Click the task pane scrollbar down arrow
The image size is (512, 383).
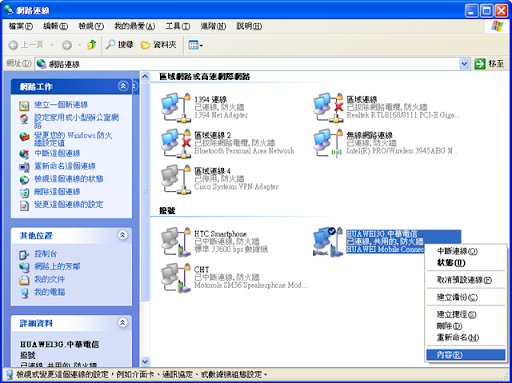[145, 361]
